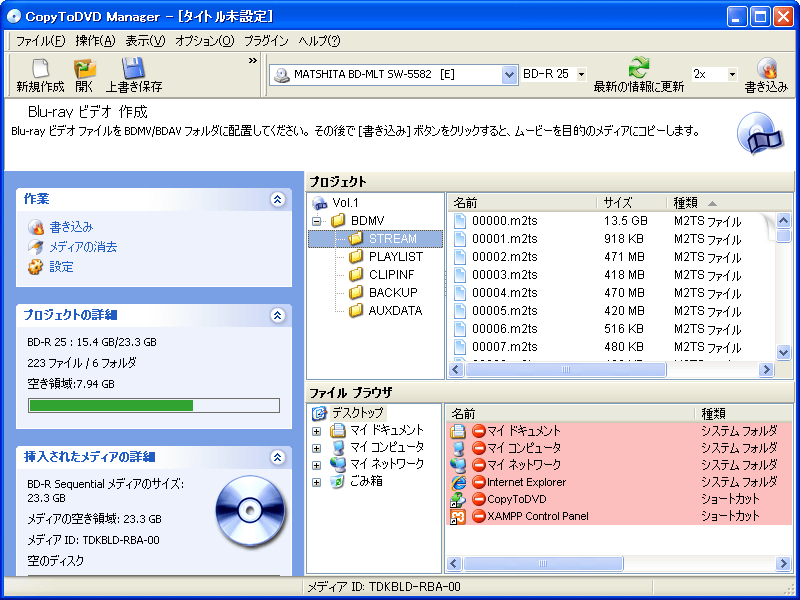Click the 新規作成 new project icon
800x600 pixels.
[40, 68]
